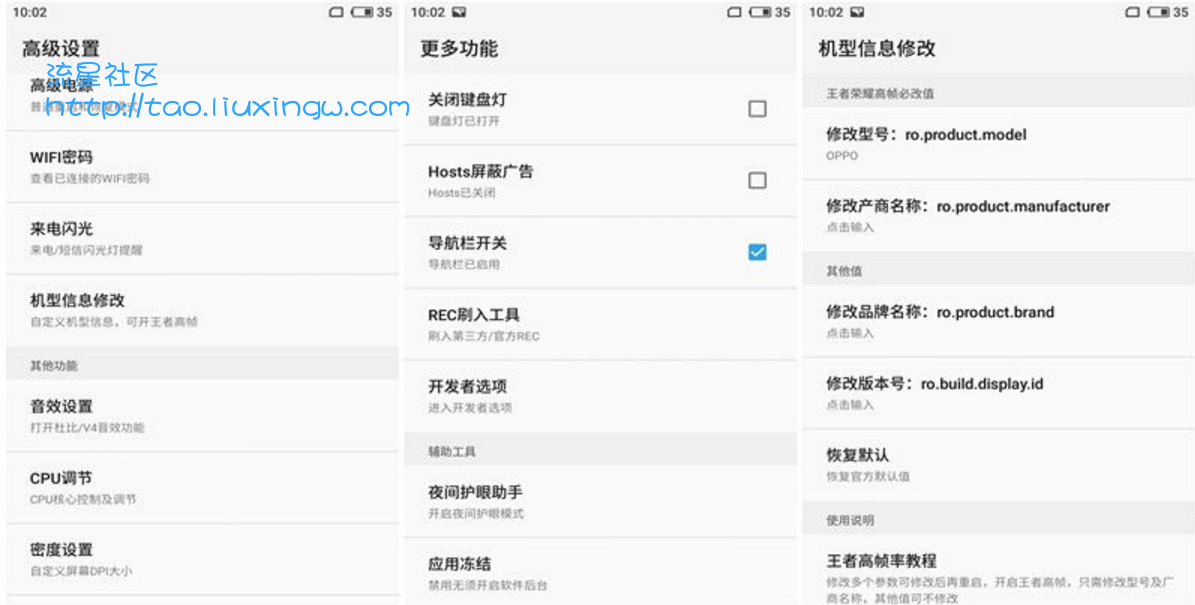Viewport: 1195px width, 605px height.
Task: Click the 10:02 clock on 更多功能 screen
Action: click(x=428, y=12)
